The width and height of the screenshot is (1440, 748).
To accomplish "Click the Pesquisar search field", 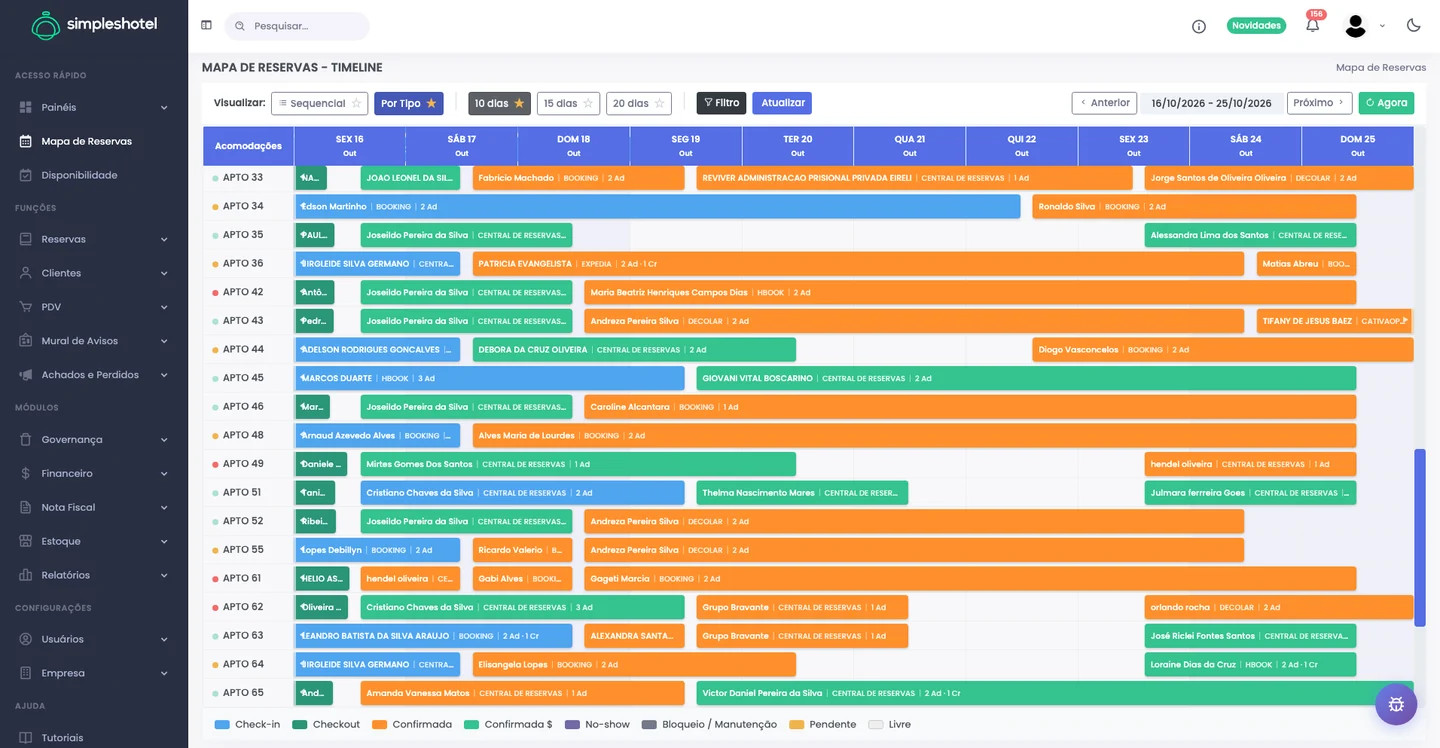I will (x=297, y=26).
